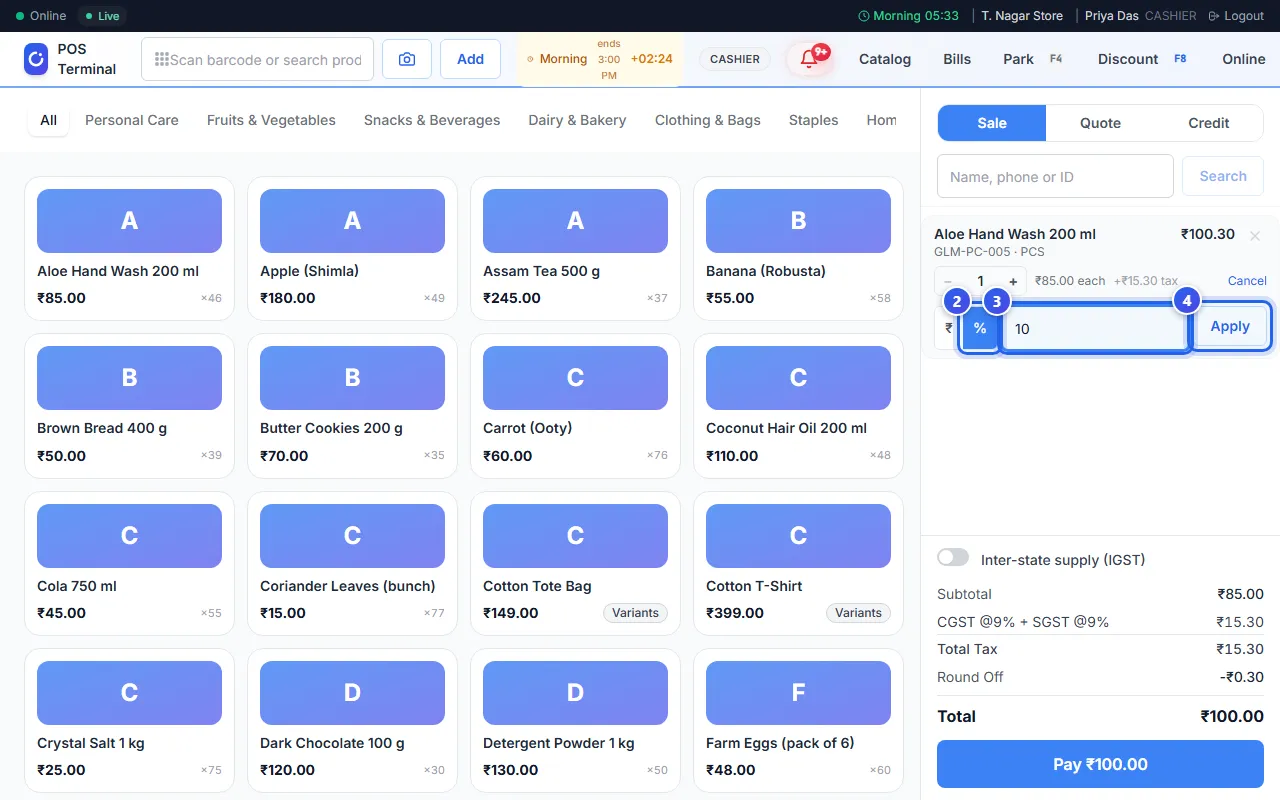The height and width of the screenshot is (800, 1280).
Task: Click the Logout link
Action: coord(1236,16)
